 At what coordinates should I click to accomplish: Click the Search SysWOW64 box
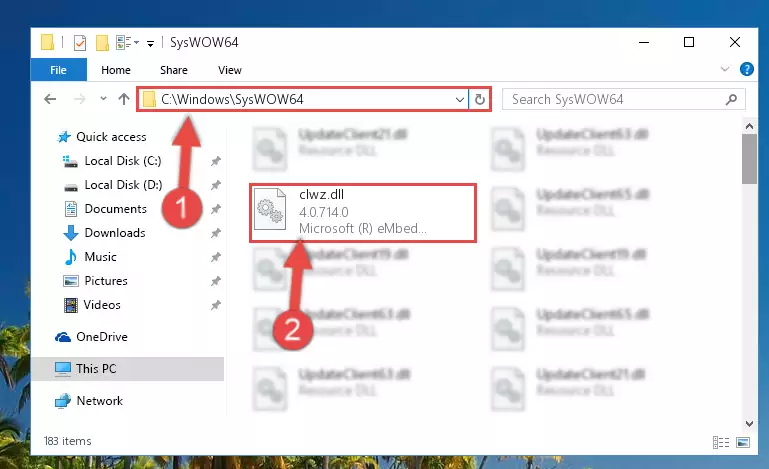[624, 100]
